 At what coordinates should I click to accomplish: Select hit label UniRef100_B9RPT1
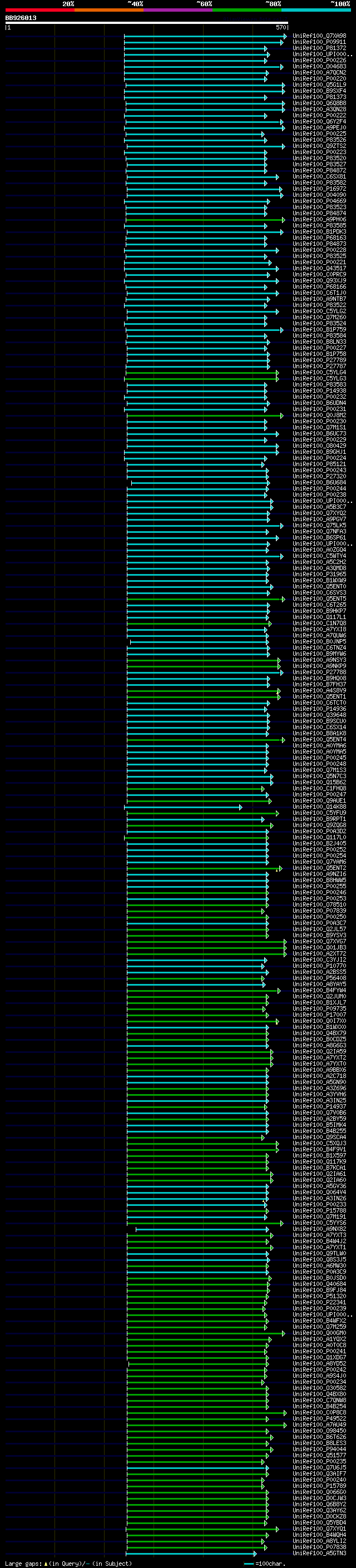tap(319, 819)
